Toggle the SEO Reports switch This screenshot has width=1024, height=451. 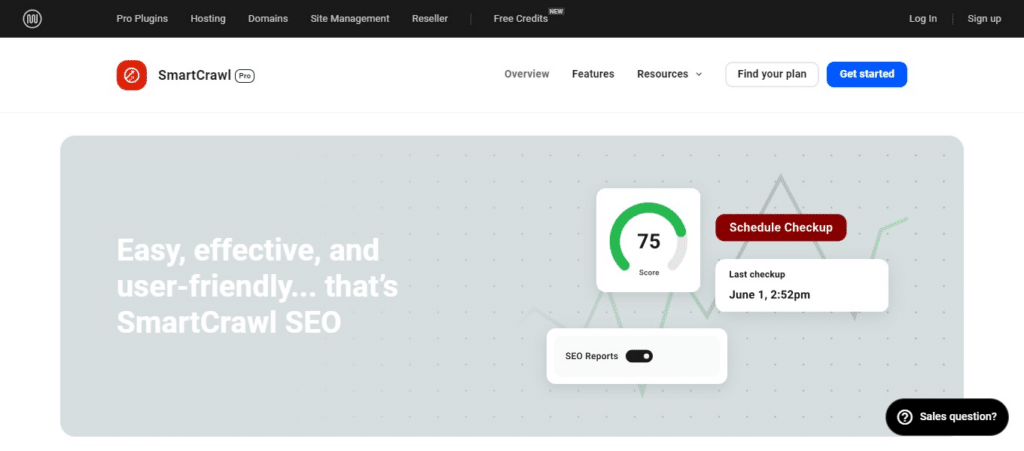click(x=639, y=356)
